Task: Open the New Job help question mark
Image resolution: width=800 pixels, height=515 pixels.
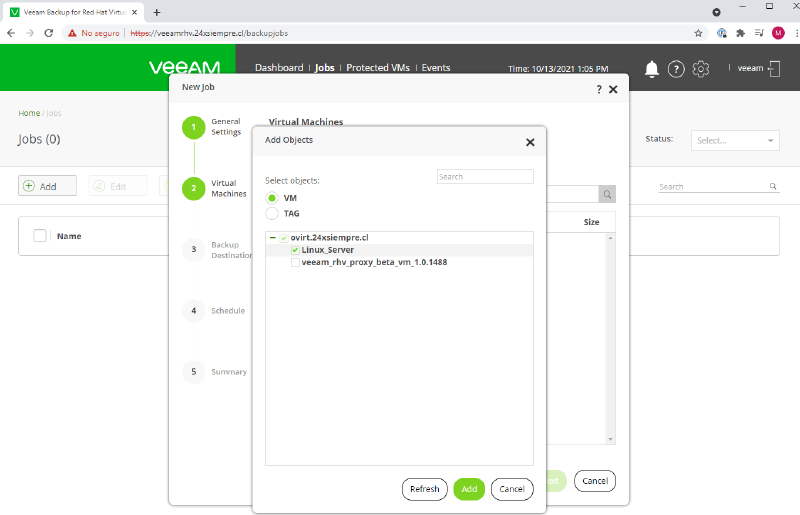Action: coord(599,89)
